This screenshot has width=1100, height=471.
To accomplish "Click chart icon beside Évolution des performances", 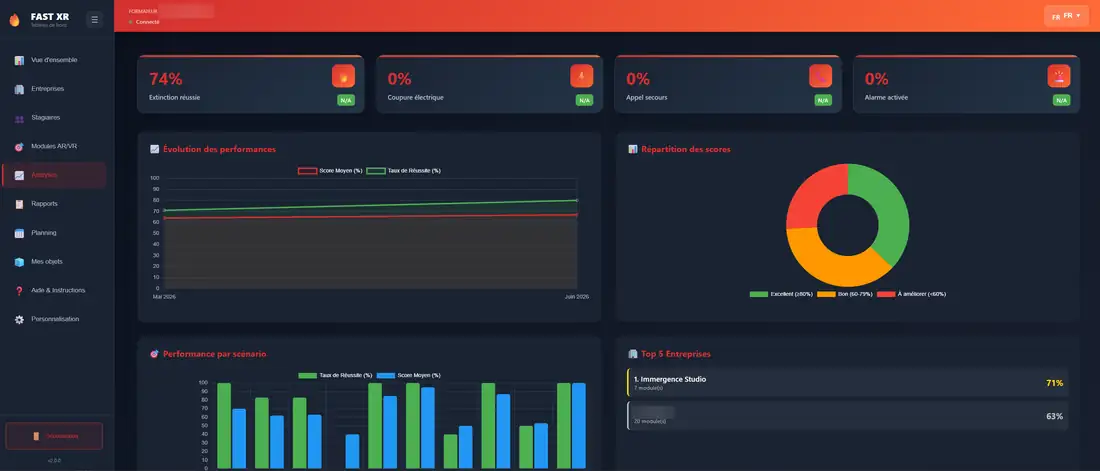I will pyautogui.click(x=154, y=149).
